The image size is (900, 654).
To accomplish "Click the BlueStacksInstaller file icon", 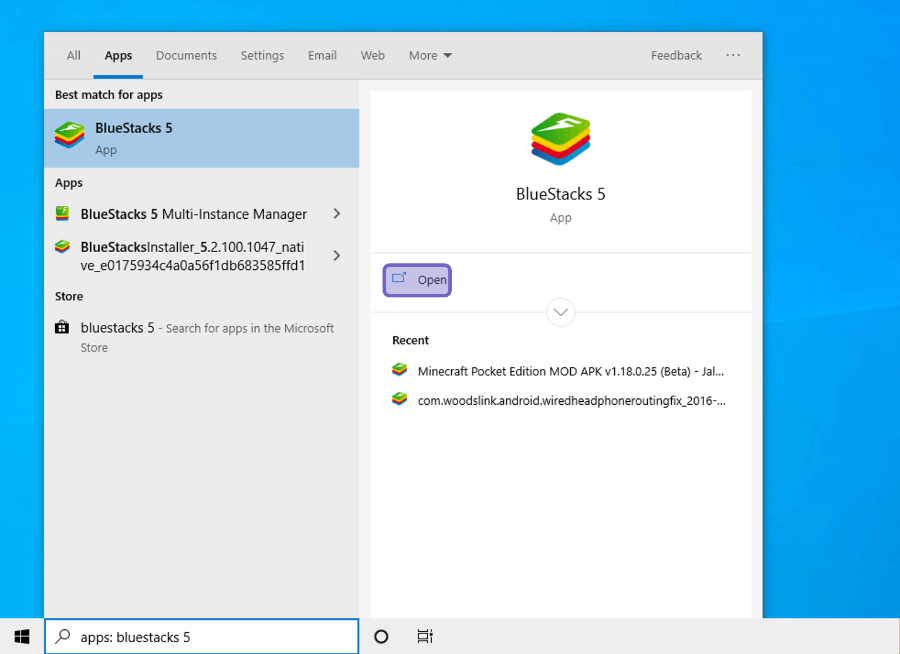I will coord(62,247).
